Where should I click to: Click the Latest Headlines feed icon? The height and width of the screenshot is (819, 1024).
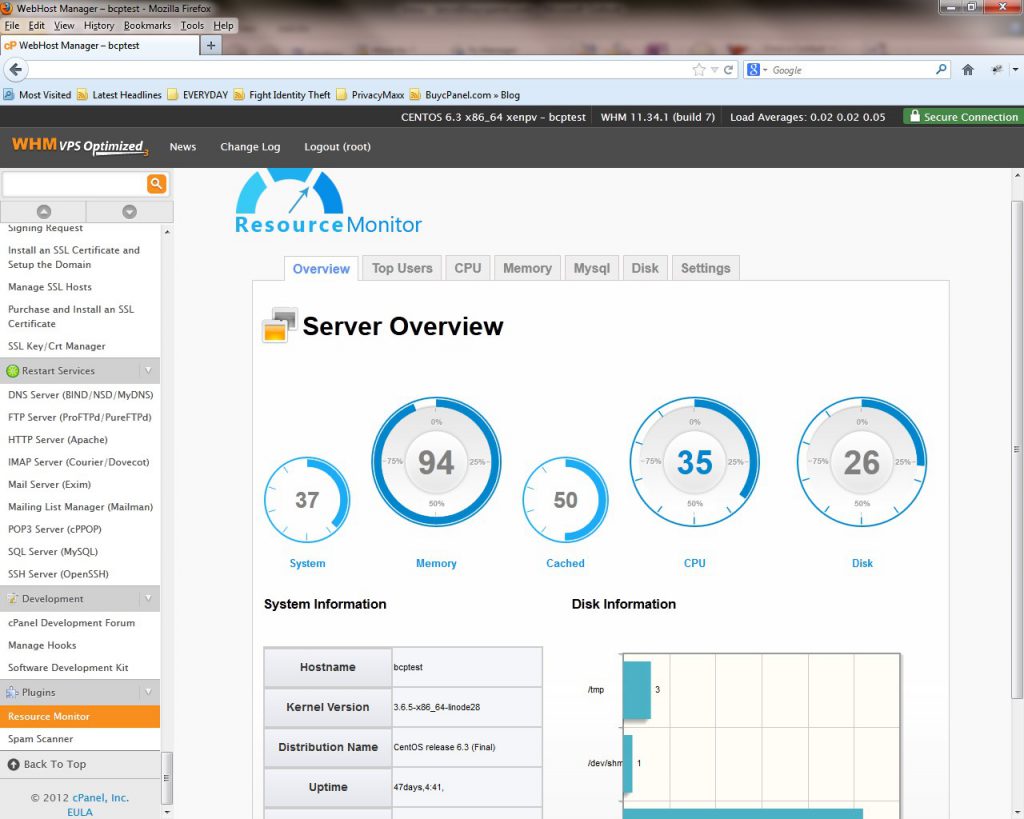[82, 95]
